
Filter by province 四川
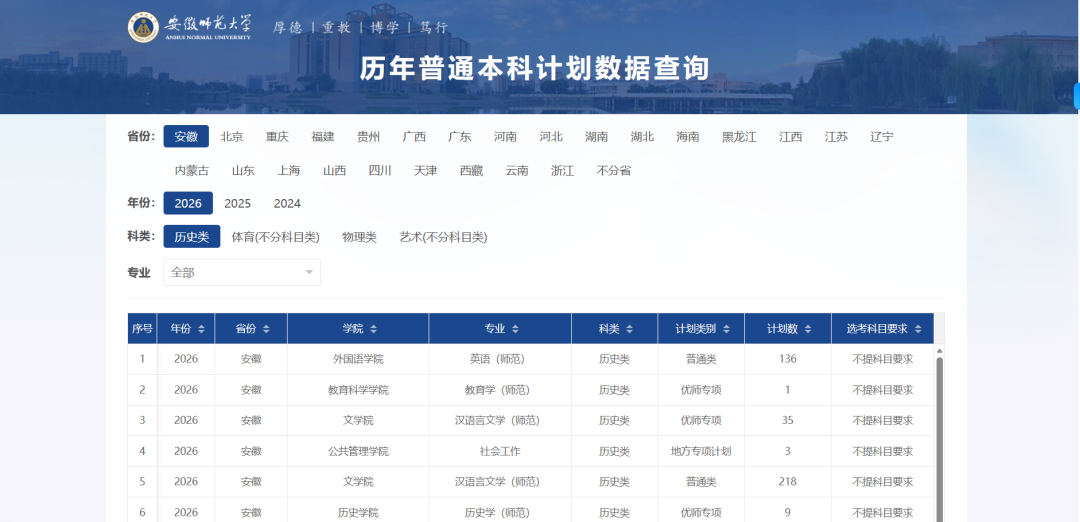tap(380, 170)
